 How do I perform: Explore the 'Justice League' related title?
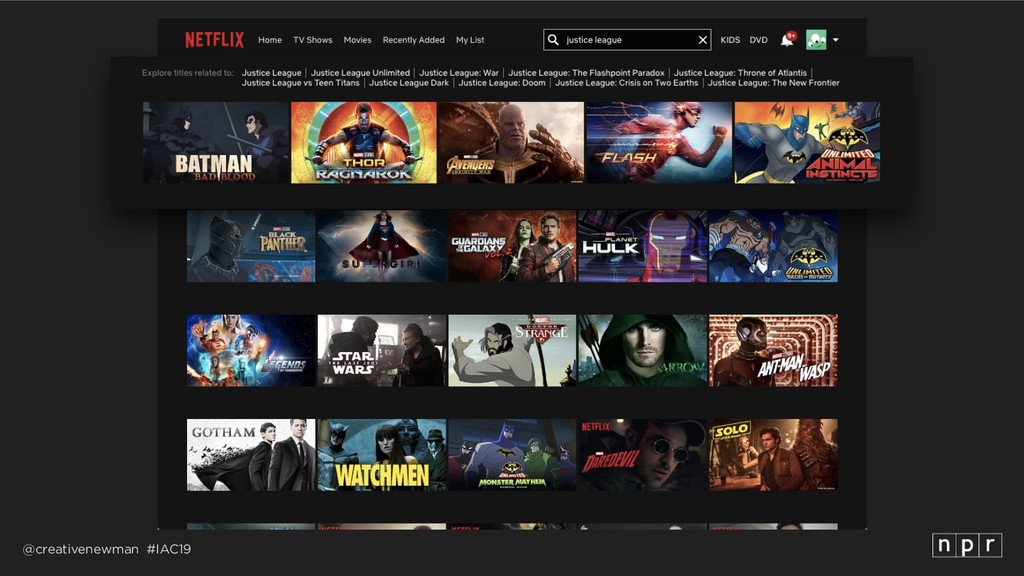click(x=272, y=73)
